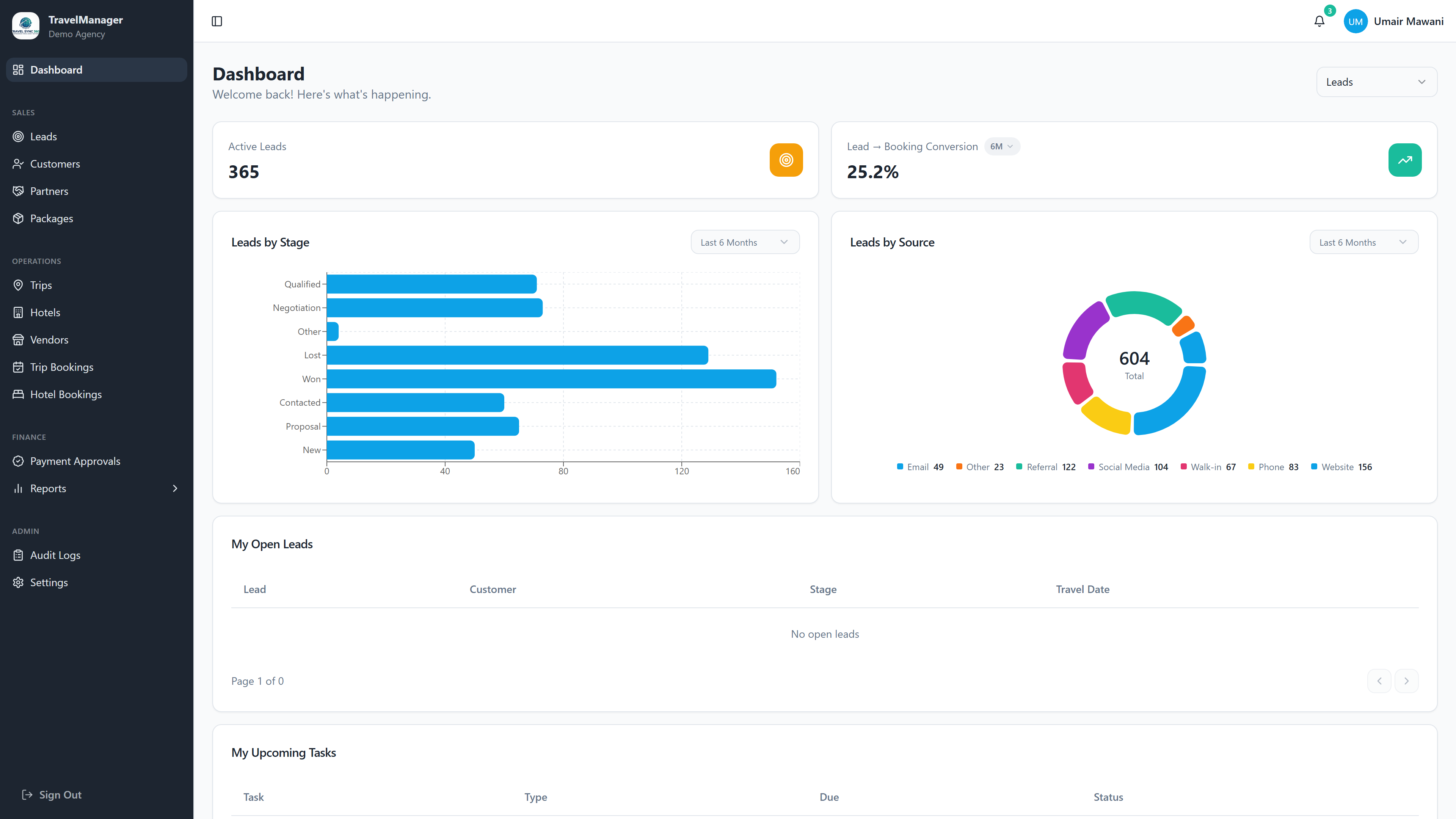
Task: Click the Customer column header
Action: click(x=493, y=590)
